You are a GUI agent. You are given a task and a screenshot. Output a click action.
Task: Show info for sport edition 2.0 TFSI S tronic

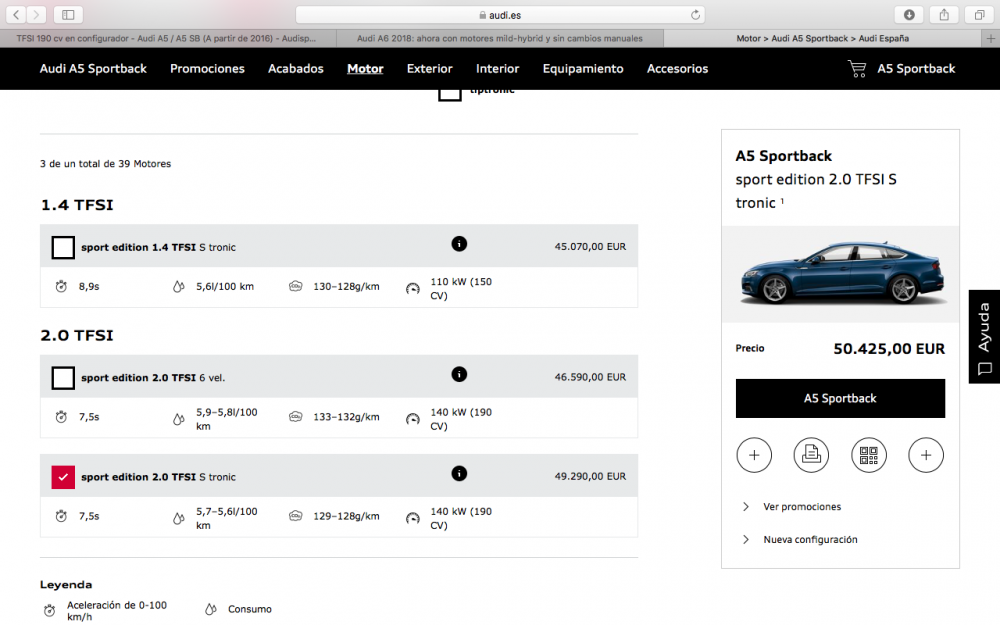[x=459, y=473]
